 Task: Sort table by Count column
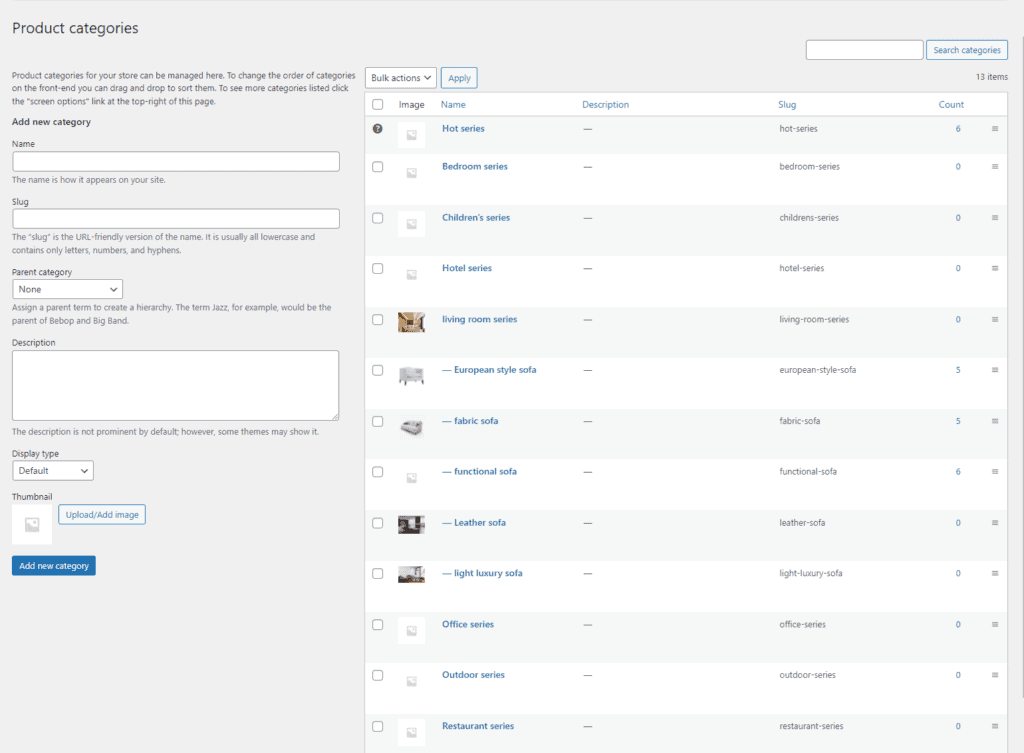point(951,104)
